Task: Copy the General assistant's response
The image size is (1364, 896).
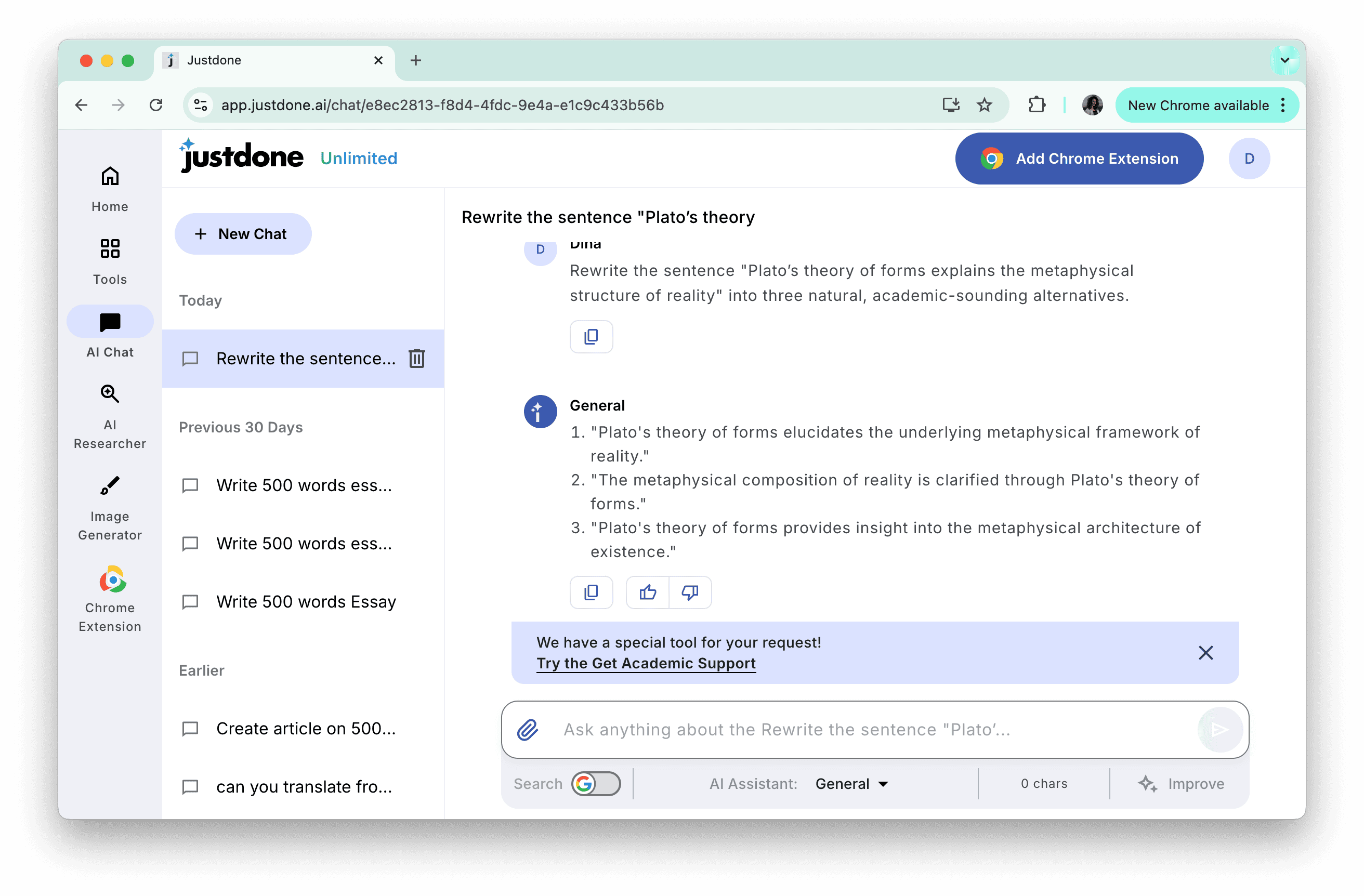Action: tap(591, 592)
